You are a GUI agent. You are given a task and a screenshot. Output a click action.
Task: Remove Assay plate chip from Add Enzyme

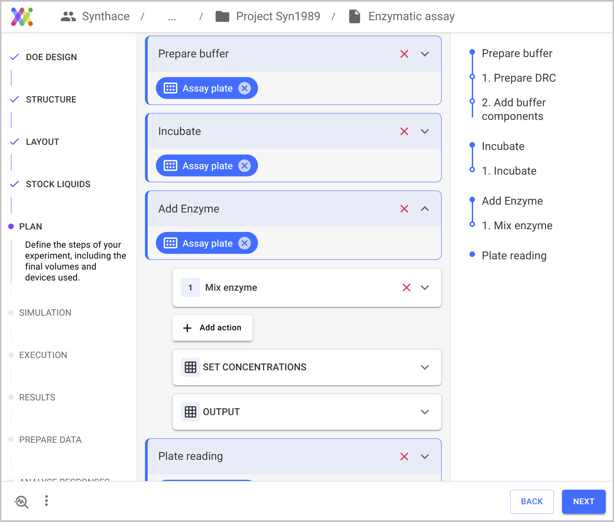(x=244, y=244)
